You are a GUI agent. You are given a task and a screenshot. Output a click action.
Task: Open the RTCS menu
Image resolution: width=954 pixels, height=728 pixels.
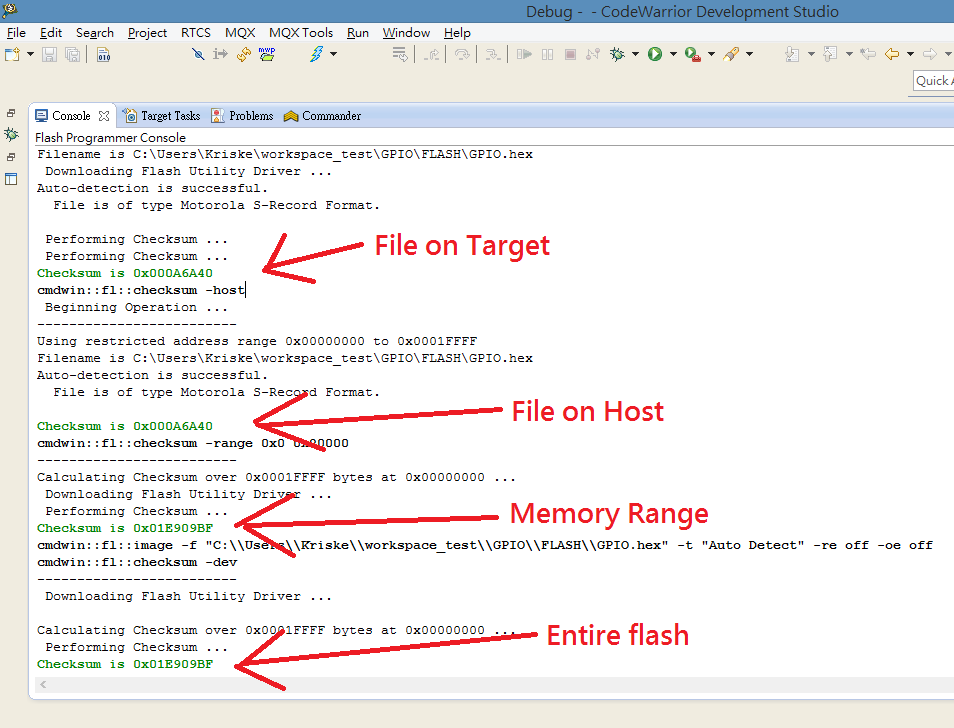pyautogui.click(x=196, y=33)
